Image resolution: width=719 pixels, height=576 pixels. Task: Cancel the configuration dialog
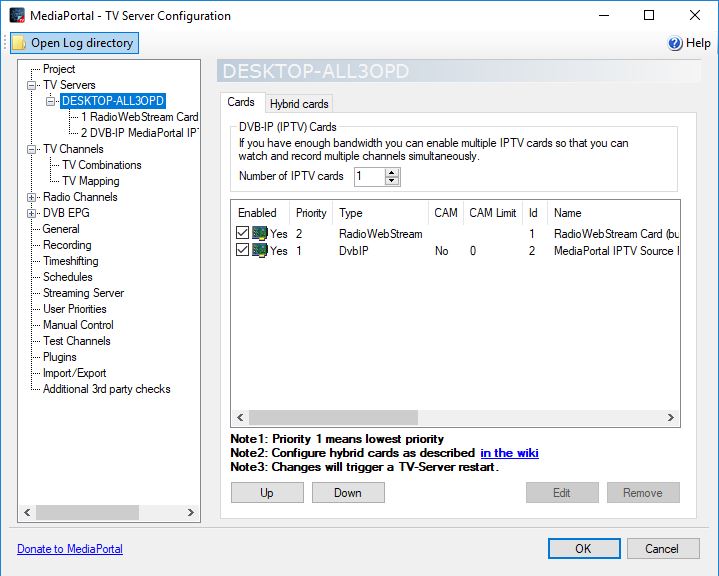click(663, 548)
